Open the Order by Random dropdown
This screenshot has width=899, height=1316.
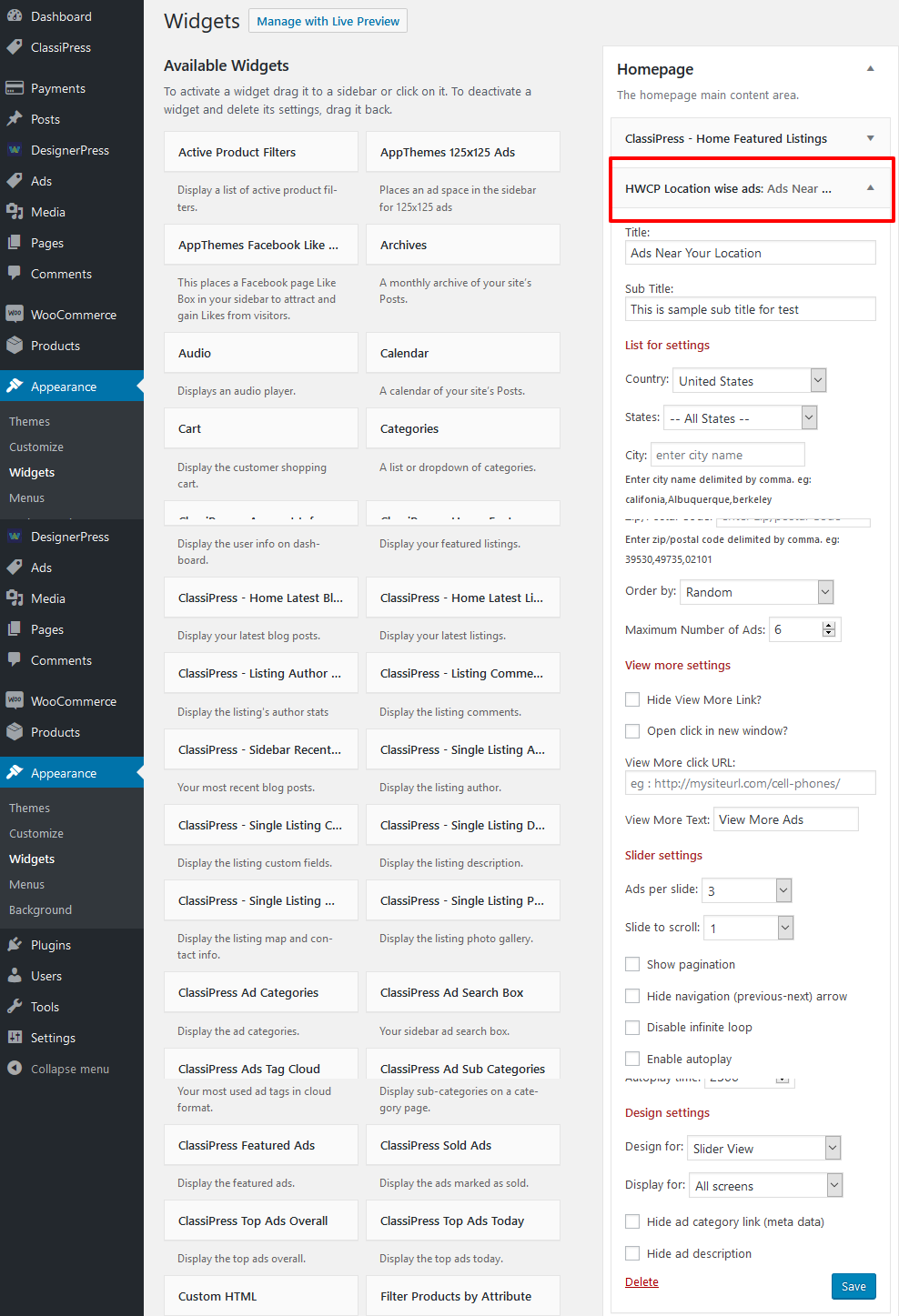(x=757, y=592)
